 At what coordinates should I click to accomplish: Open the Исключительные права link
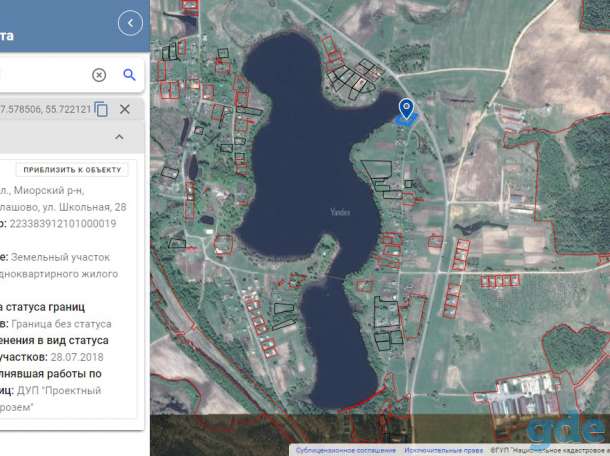(x=443, y=451)
